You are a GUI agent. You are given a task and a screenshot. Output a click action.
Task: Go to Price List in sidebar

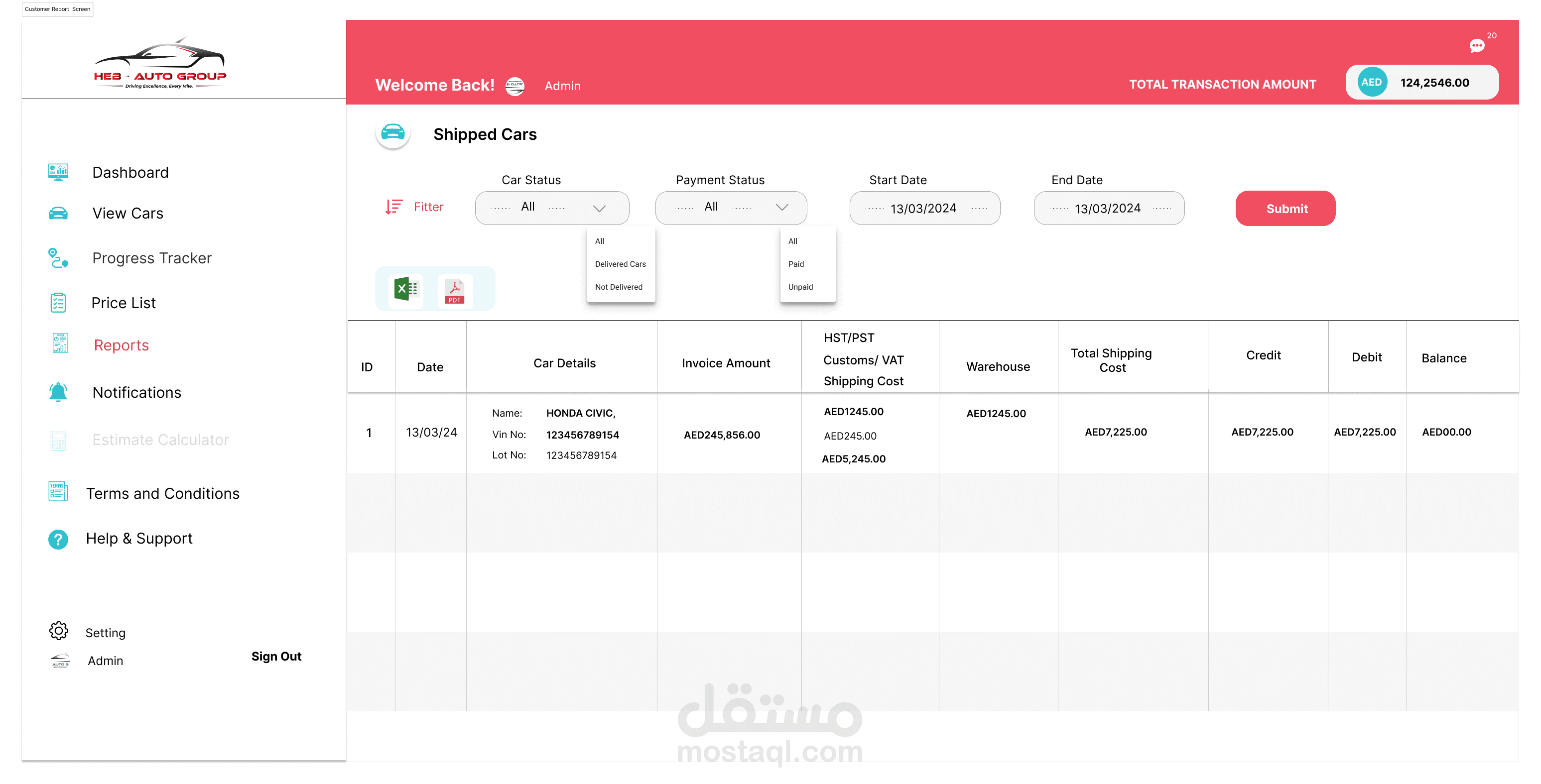[x=123, y=303]
